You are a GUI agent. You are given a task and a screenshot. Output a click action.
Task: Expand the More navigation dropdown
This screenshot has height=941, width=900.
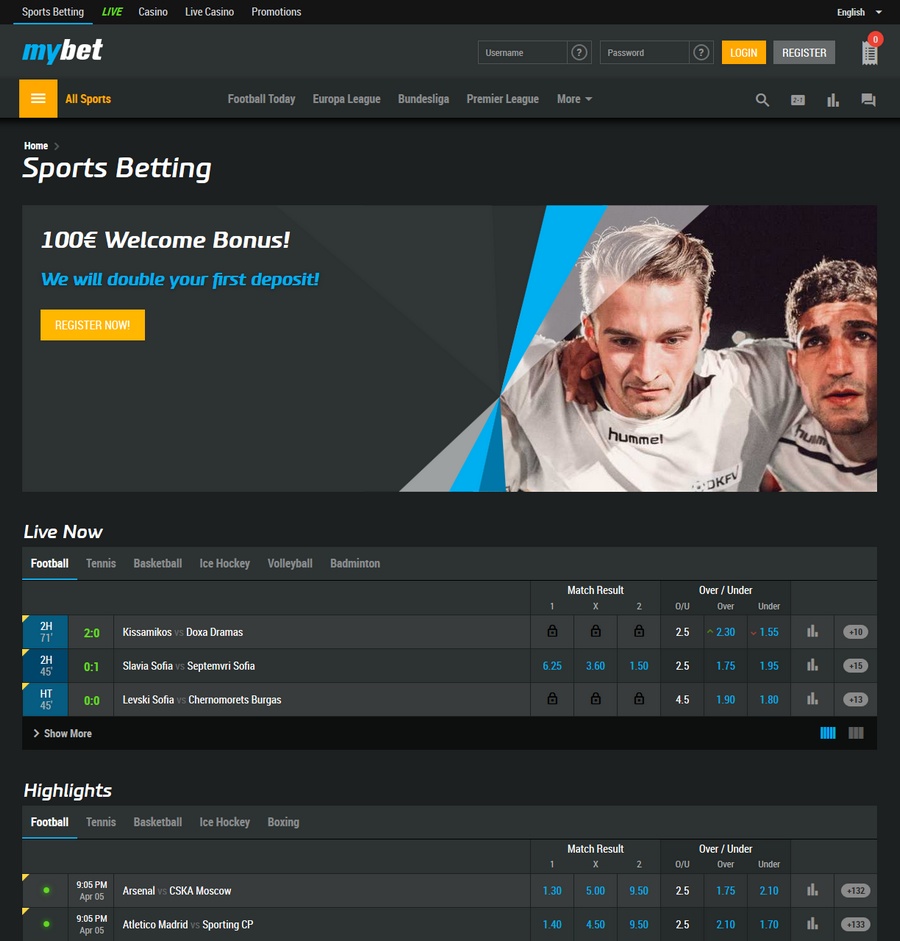click(x=574, y=99)
